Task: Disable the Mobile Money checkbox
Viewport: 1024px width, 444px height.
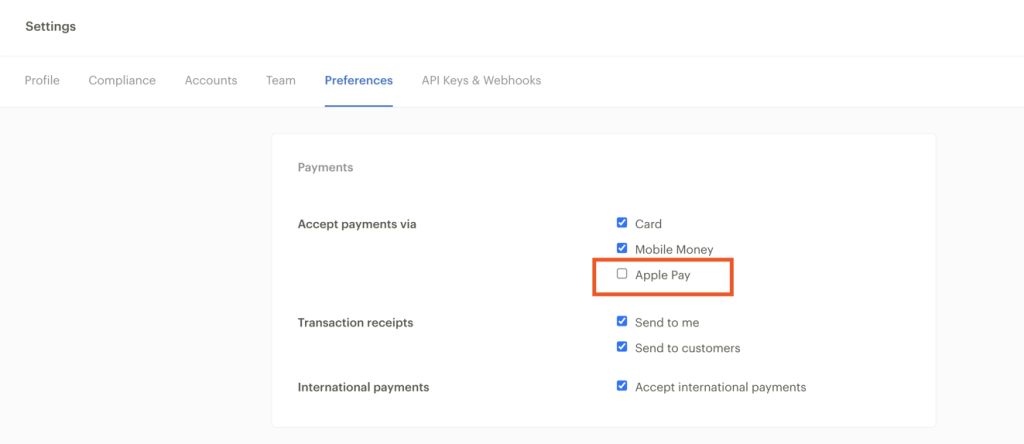Action: point(622,248)
